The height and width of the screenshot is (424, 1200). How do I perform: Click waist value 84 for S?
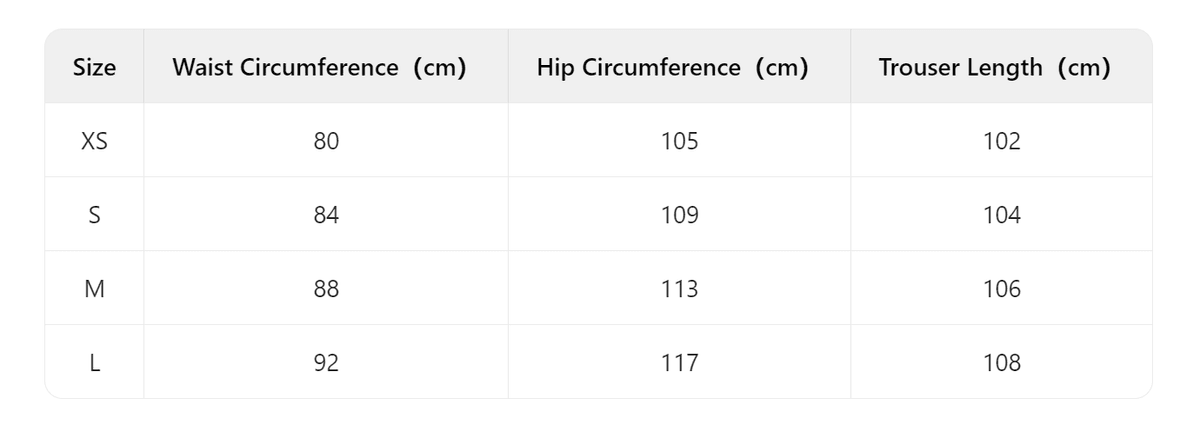coord(326,215)
